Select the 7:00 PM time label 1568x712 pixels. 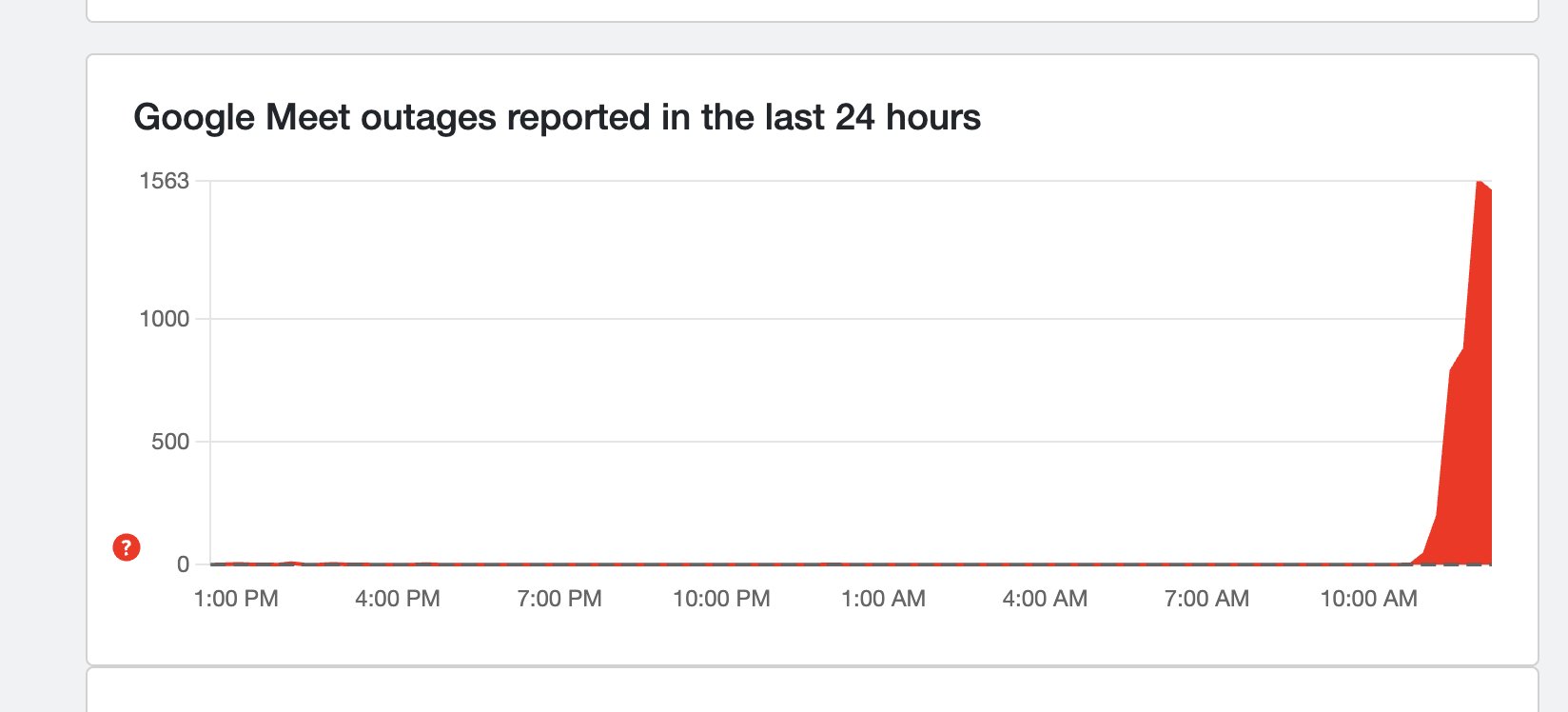tap(559, 599)
